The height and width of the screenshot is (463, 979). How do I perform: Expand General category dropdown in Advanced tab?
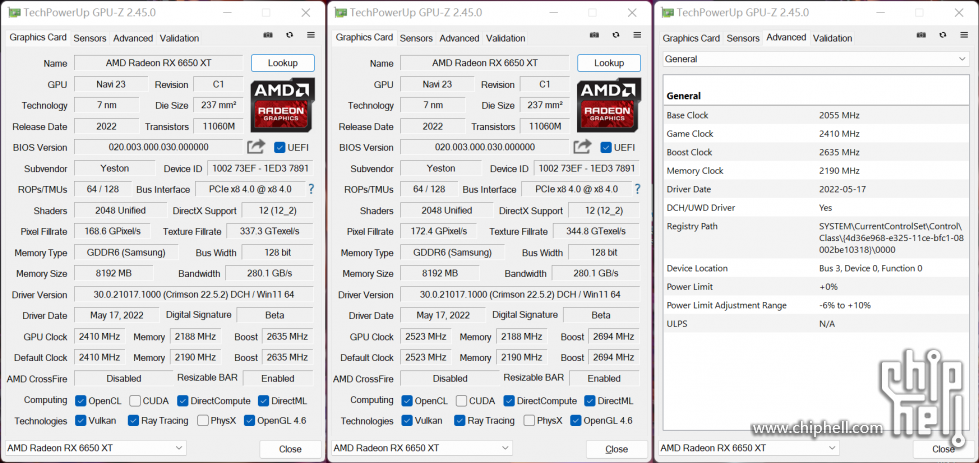(x=815, y=59)
